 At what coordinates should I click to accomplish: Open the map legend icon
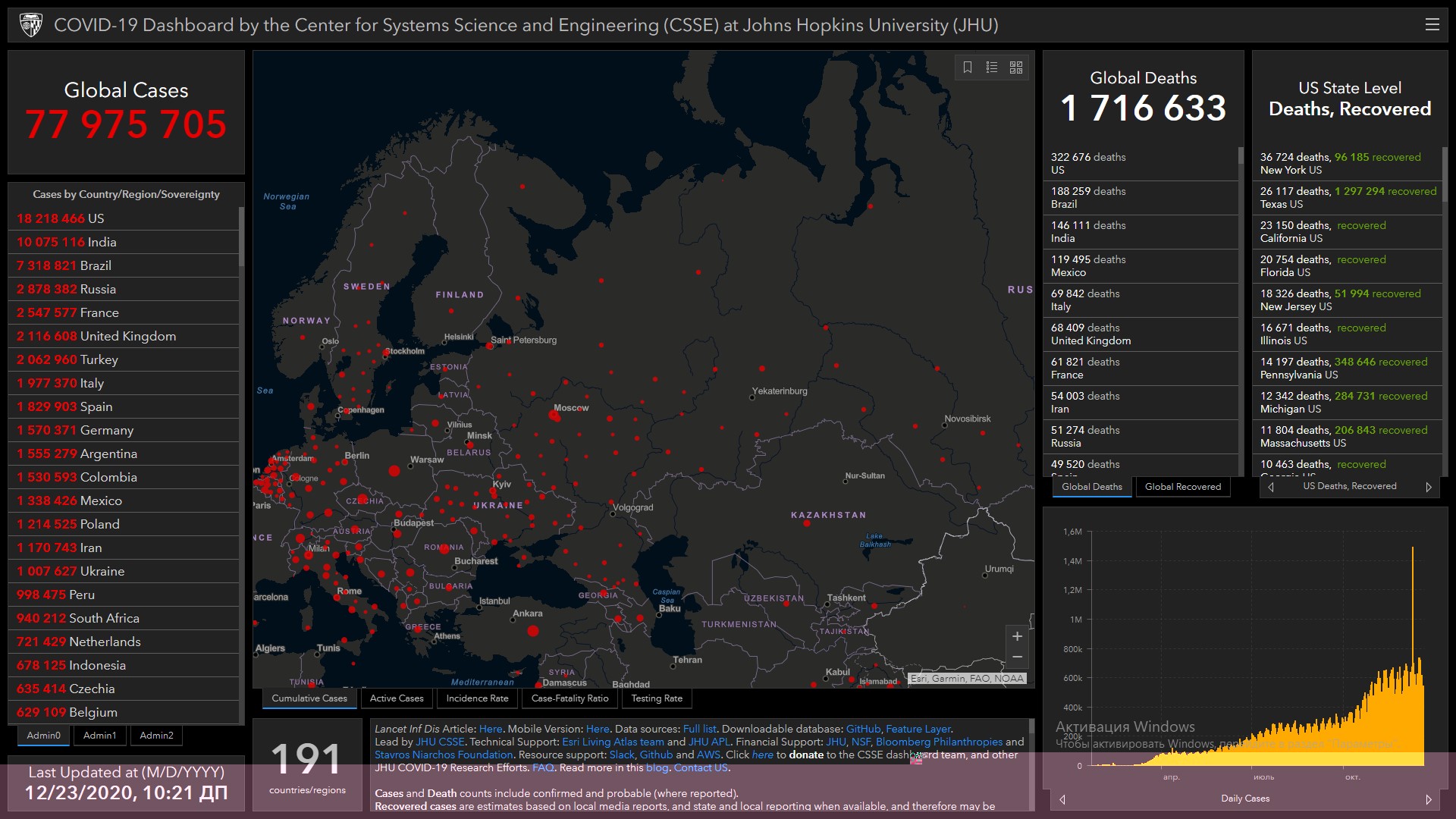coord(992,67)
